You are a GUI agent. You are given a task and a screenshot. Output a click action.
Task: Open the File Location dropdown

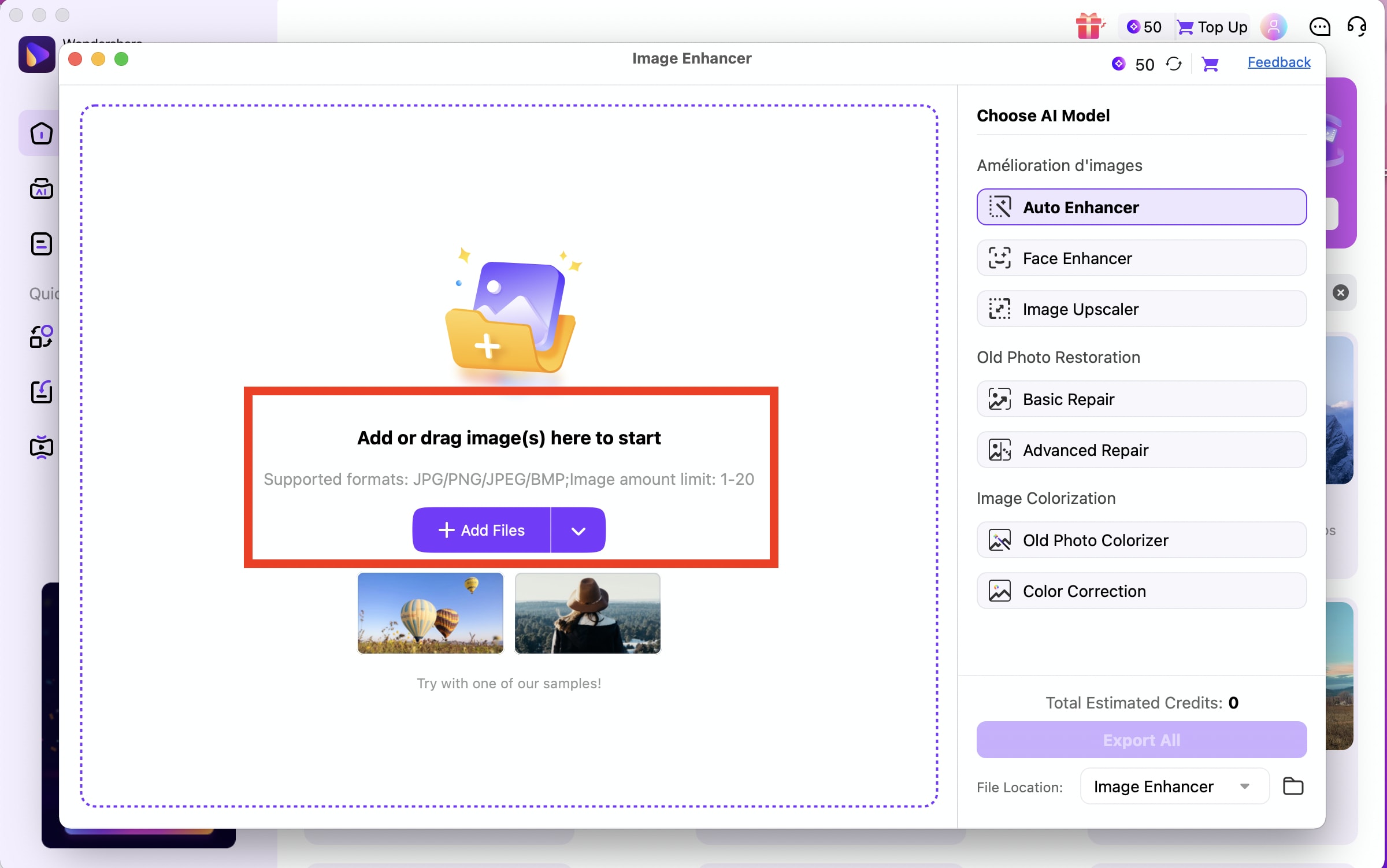[1173, 786]
